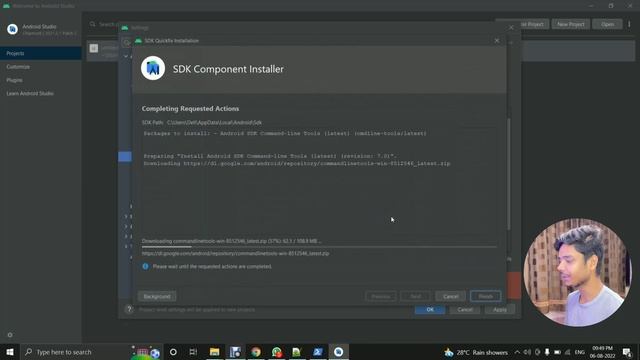Open PowerShell from the taskbar
The width and height of the screenshot is (640, 360).
coord(318,352)
